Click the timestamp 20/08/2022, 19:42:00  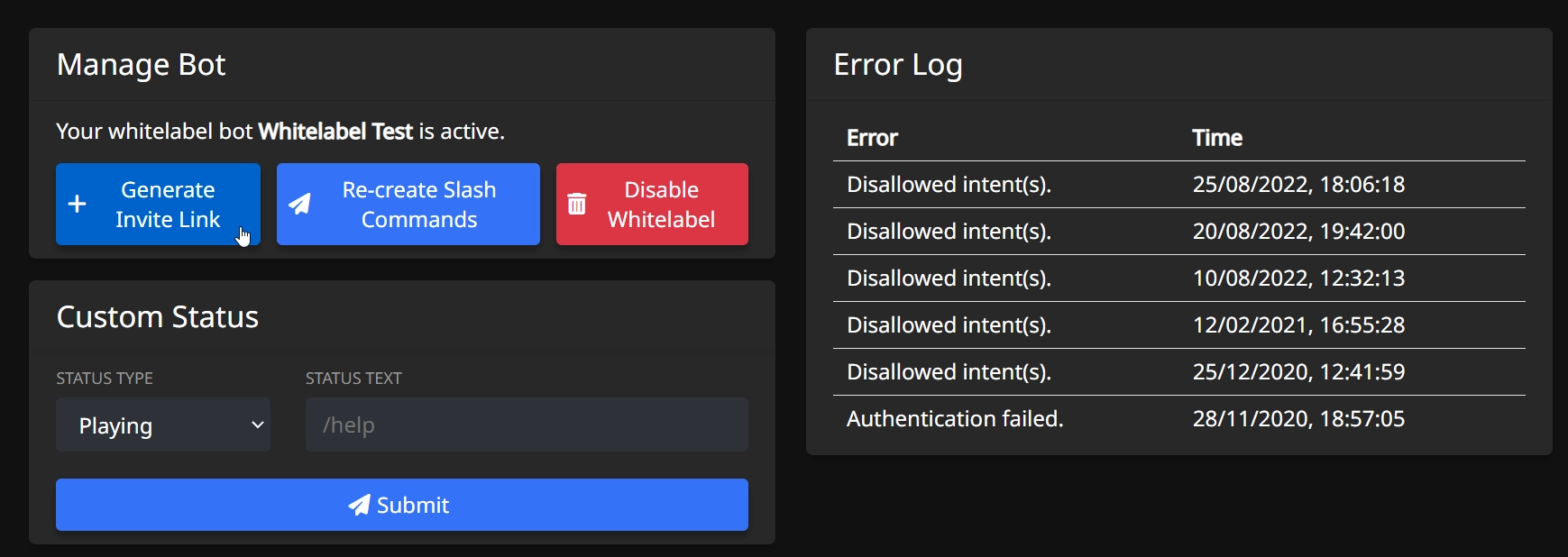pos(1298,232)
